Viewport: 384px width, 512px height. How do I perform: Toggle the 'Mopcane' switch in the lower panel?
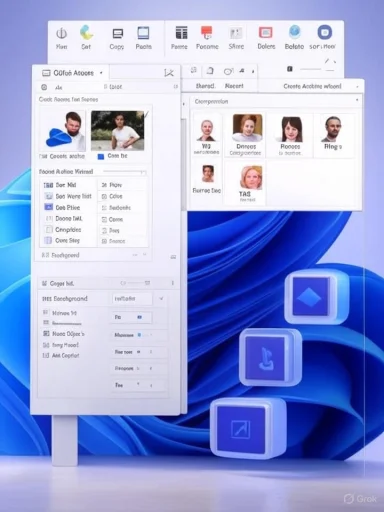139,335
